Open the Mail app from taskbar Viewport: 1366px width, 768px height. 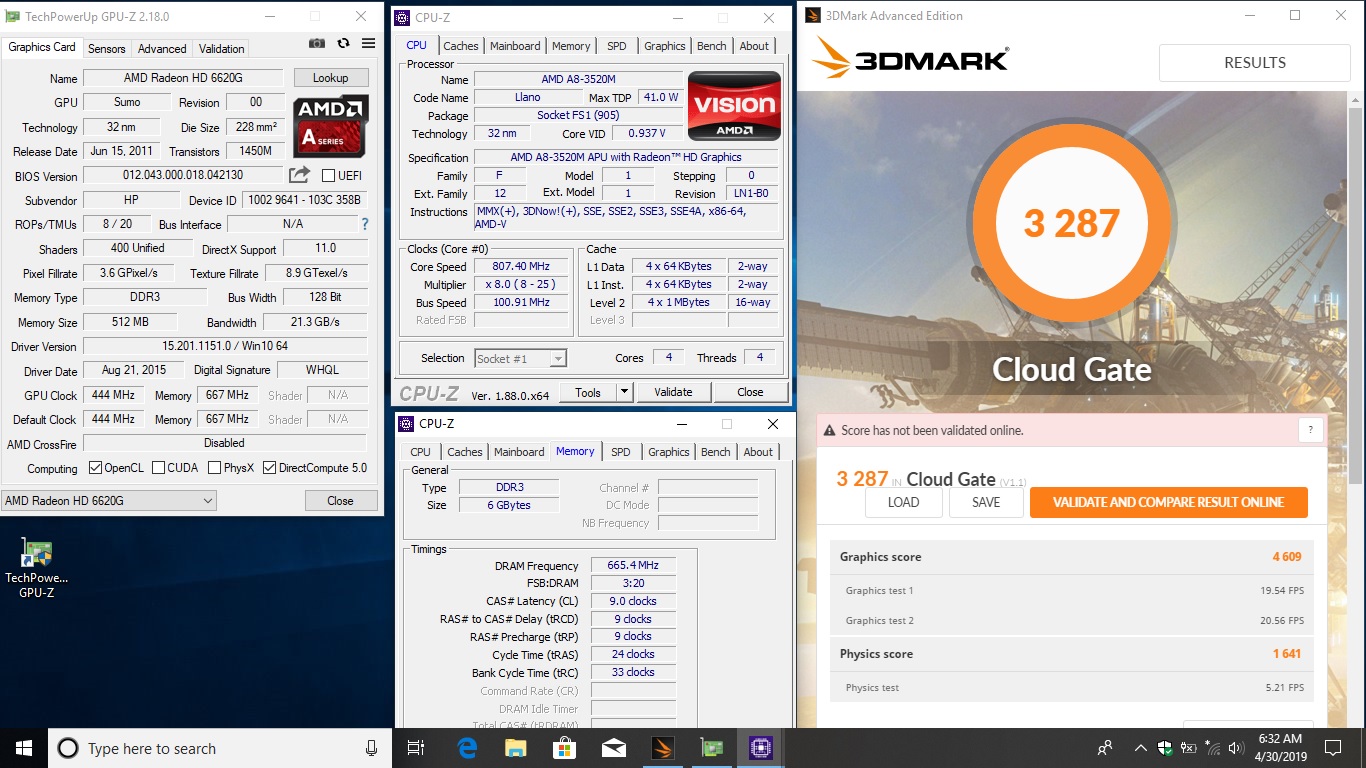(x=614, y=747)
